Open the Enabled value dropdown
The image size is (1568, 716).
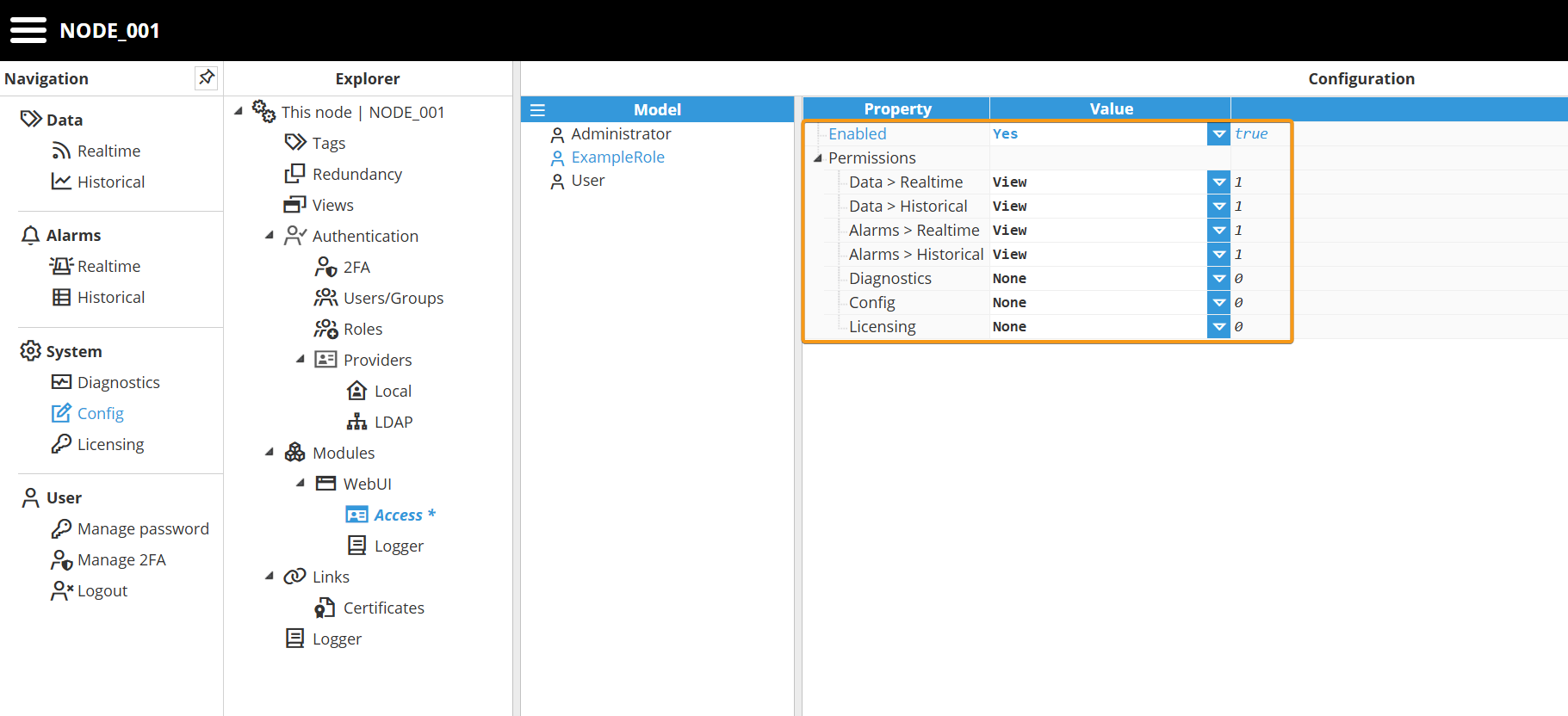tap(1218, 134)
